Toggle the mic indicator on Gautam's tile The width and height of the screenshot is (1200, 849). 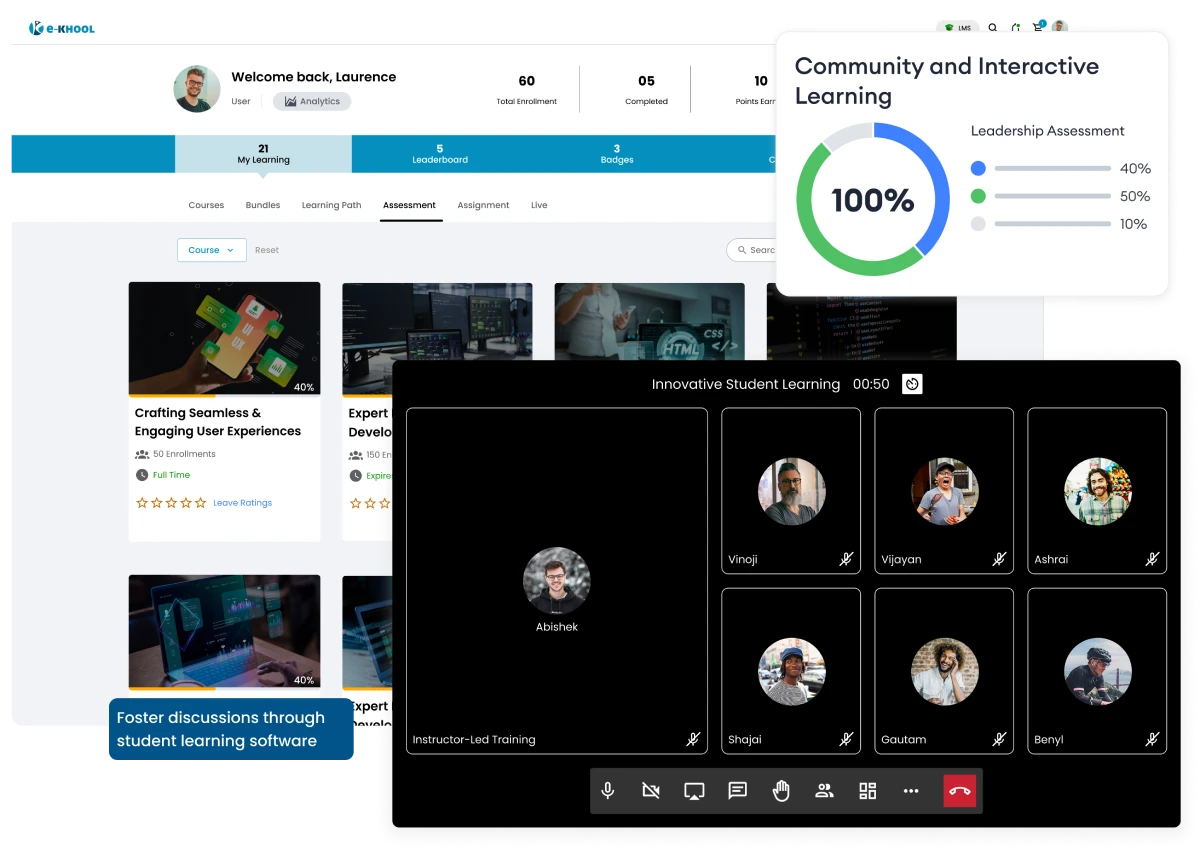coord(999,739)
